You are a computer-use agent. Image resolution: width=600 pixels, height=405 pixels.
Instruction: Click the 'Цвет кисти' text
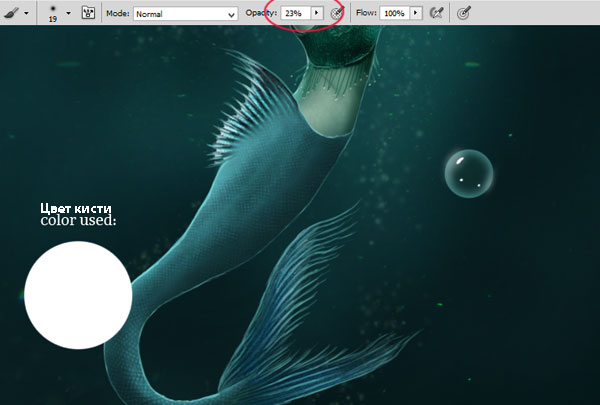pos(76,209)
